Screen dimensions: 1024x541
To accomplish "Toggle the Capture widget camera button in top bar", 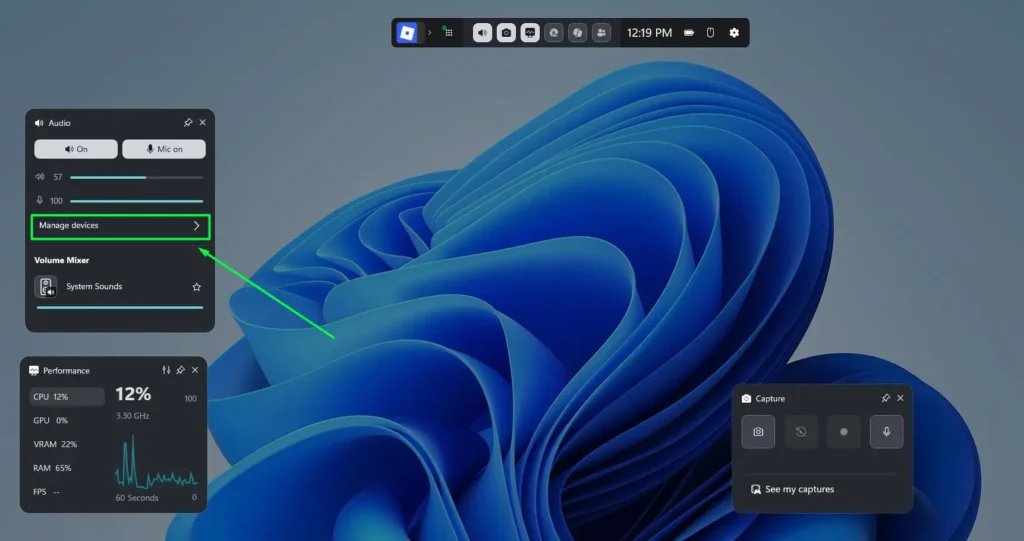I will 506,33.
